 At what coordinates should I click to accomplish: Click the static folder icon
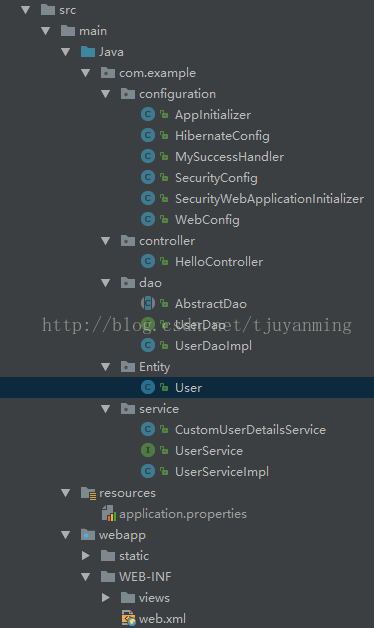click(108, 556)
